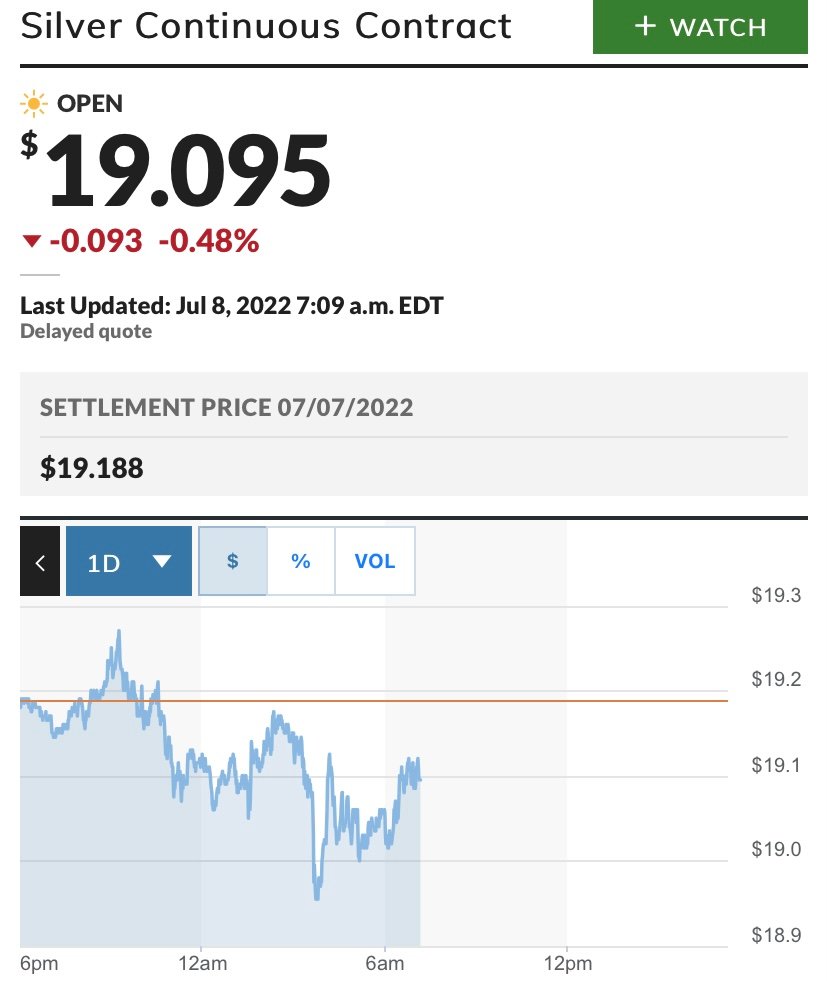
Task: Click the plus icon on Watch button
Action: point(645,26)
